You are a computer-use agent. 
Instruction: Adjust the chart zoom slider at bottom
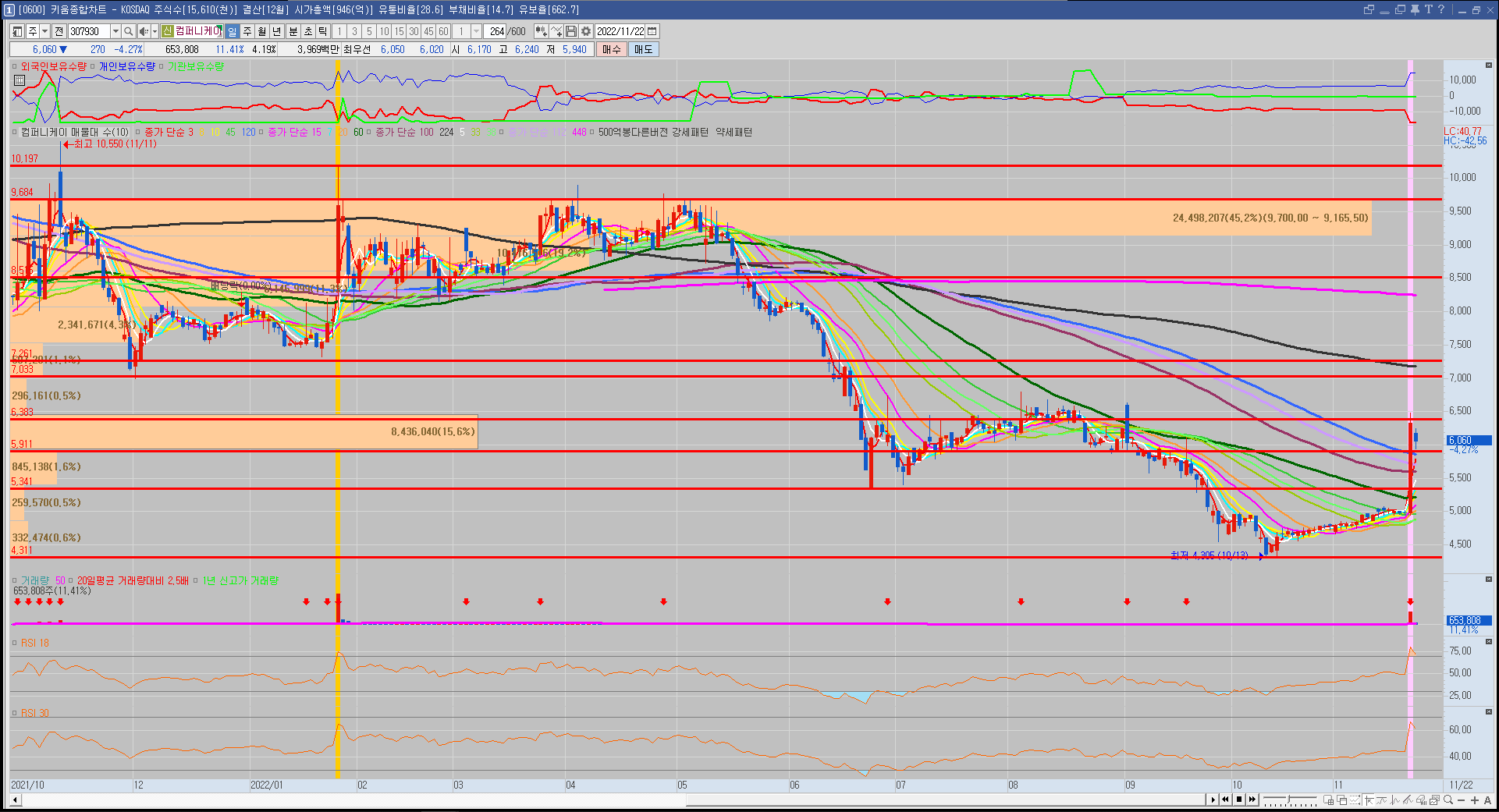click(1289, 799)
